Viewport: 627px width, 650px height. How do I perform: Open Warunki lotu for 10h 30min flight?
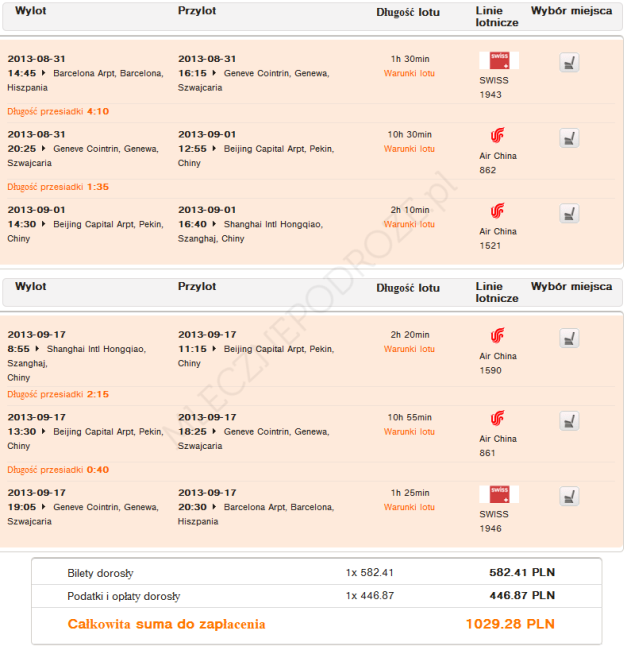[x=409, y=149]
